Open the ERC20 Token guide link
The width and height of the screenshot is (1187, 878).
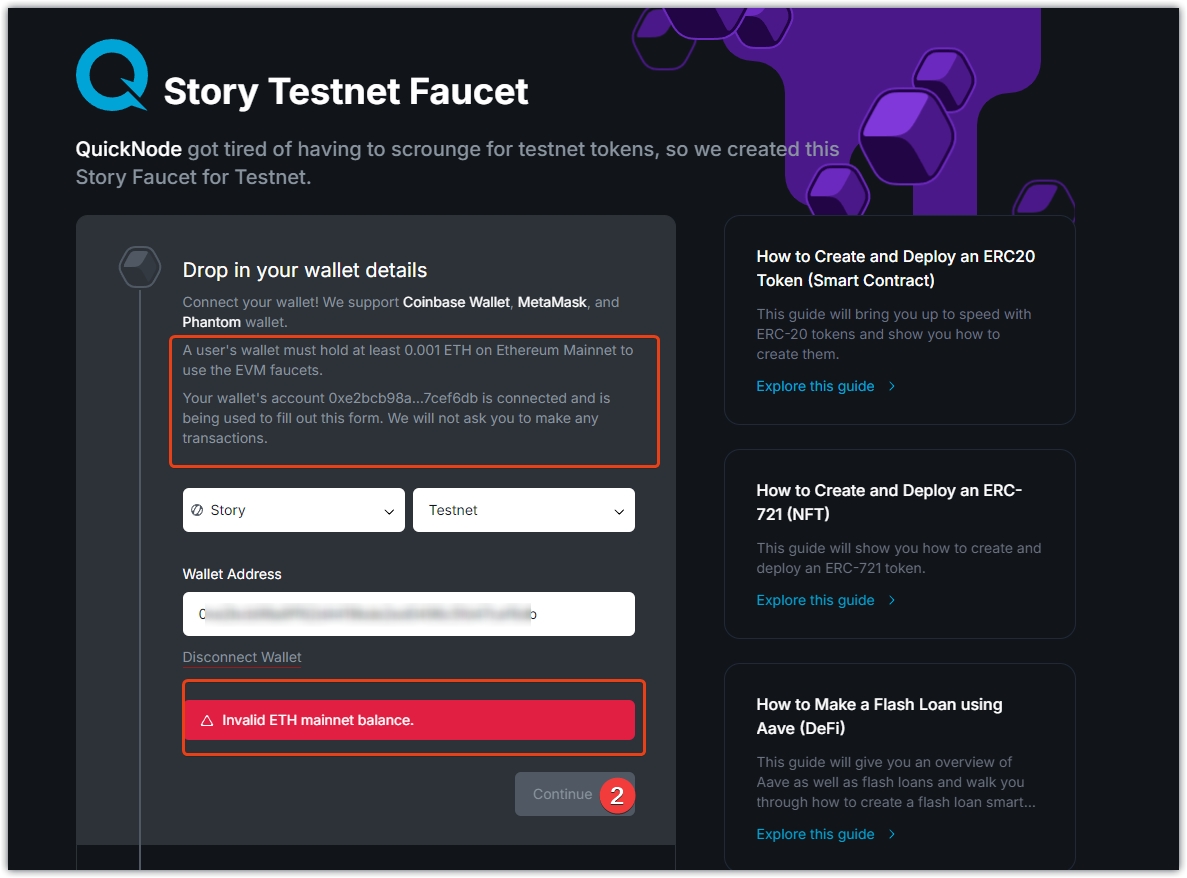click(815, 386)
